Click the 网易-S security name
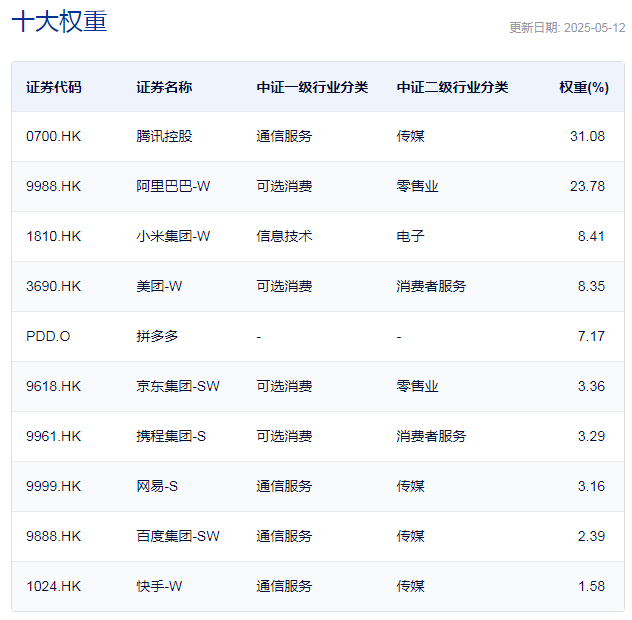 click(158, 486)
